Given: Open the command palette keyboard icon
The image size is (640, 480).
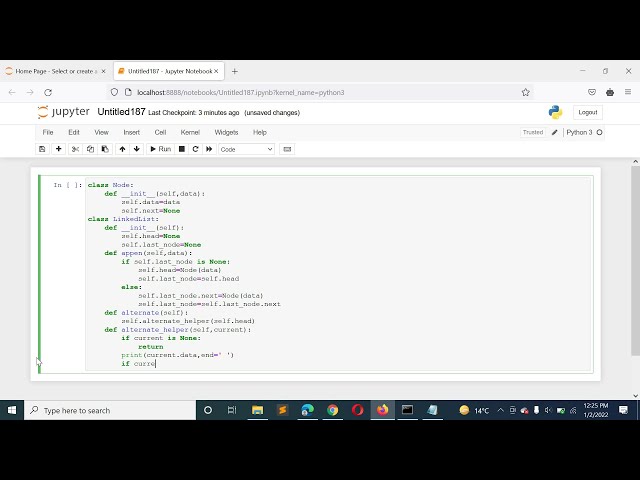Looking at the screenshot, I should 287,149.
